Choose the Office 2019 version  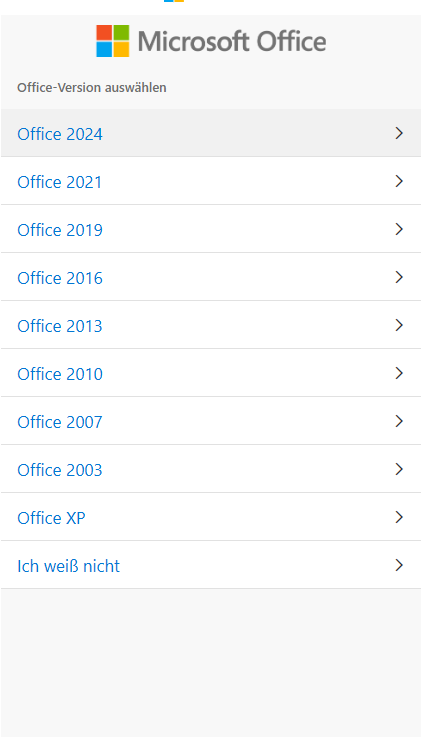coord(60,230)
